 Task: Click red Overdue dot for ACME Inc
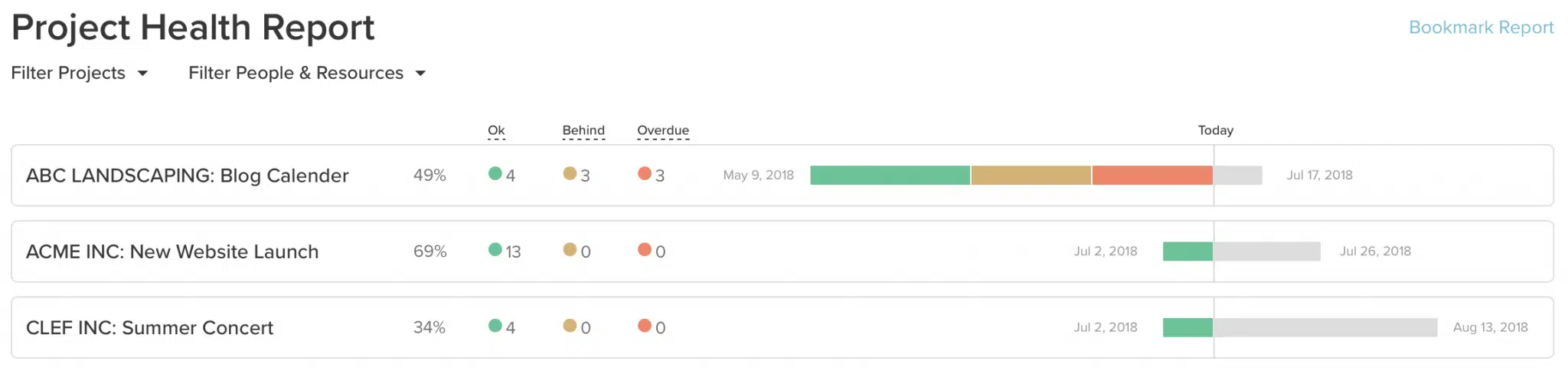coord(645,249)
